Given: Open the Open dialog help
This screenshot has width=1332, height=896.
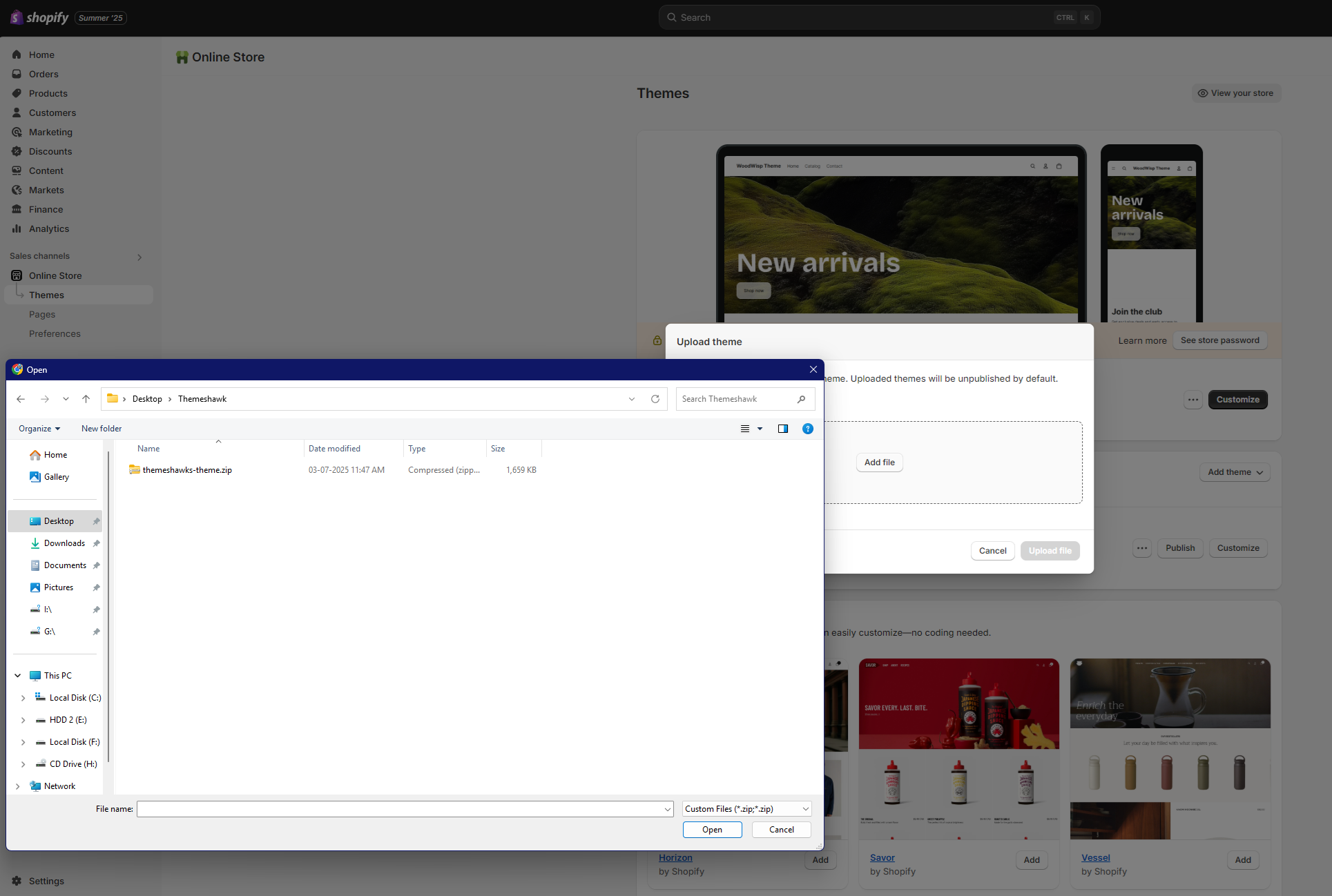Looking at the screenshot, I should pos(807,429).
